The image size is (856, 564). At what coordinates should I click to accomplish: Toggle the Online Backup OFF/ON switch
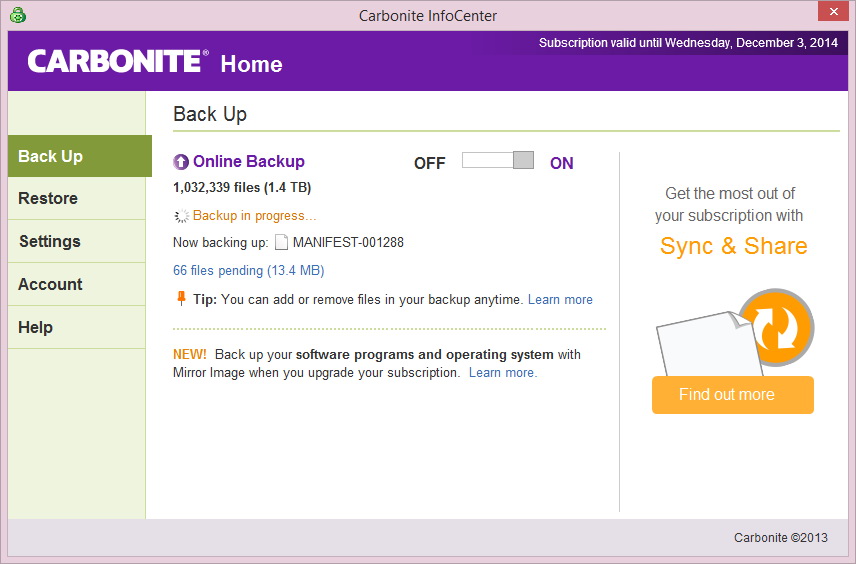click(497, 161)
